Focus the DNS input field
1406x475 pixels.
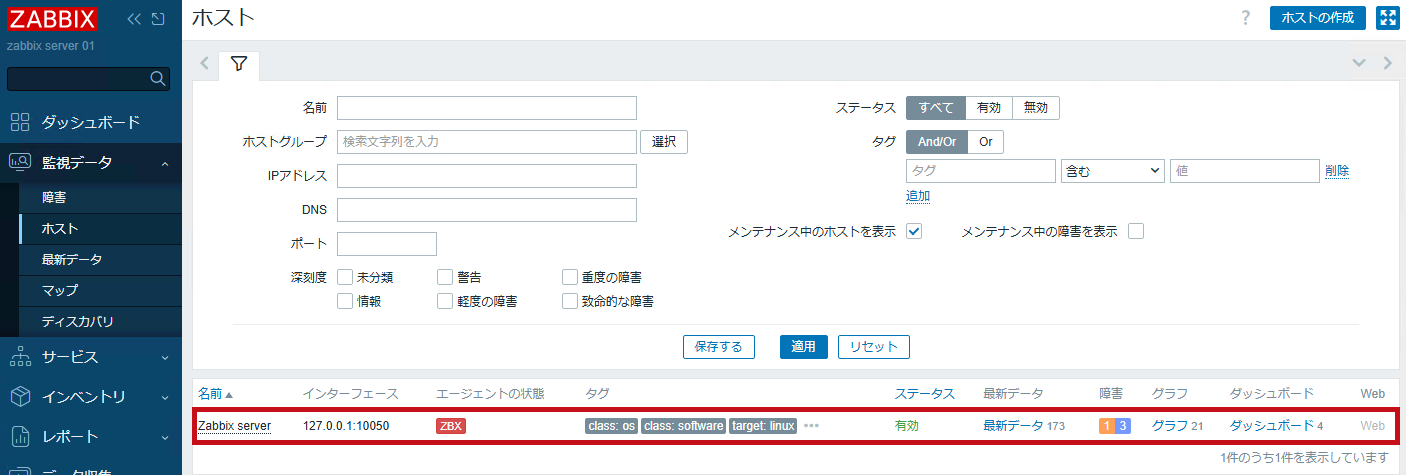coord(487,210)
